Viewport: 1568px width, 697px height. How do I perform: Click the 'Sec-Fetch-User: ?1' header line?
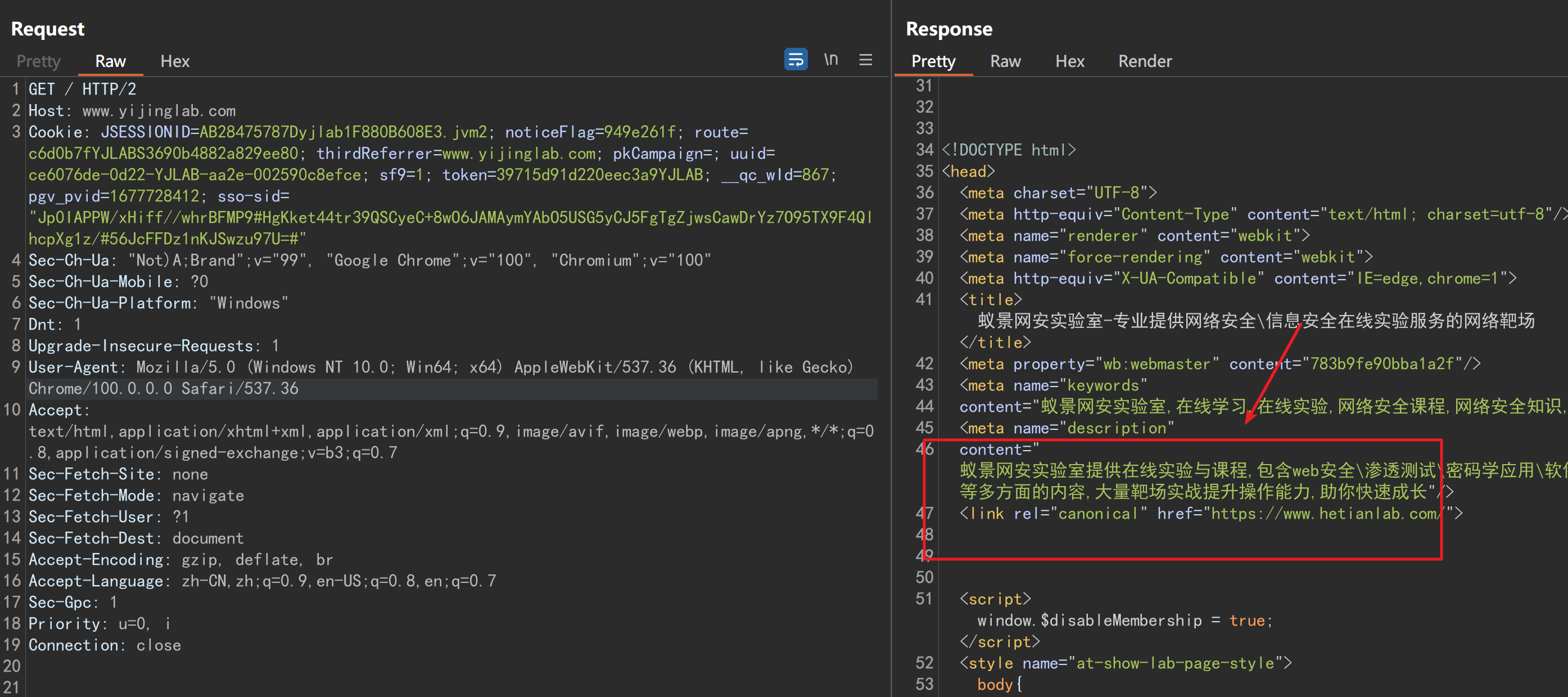coord(109,516)
